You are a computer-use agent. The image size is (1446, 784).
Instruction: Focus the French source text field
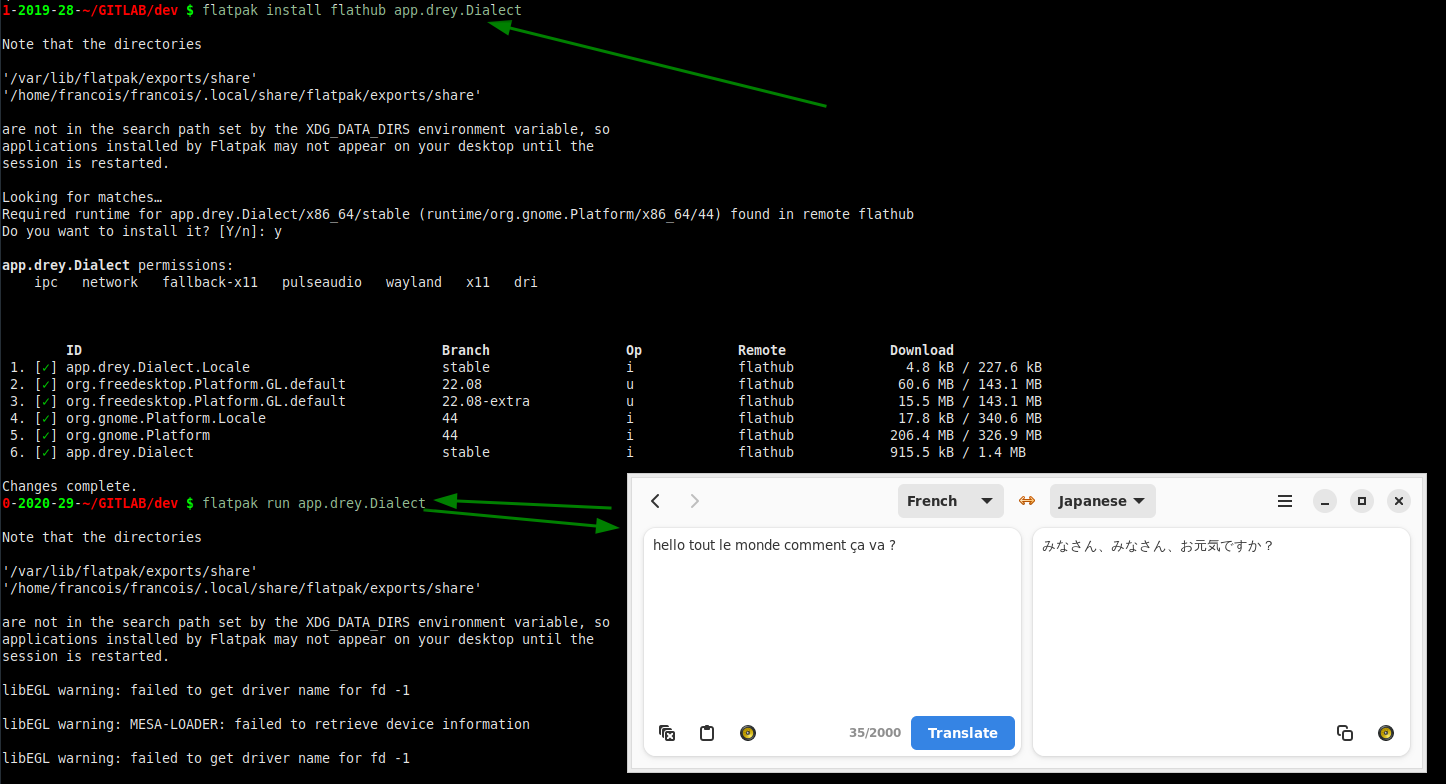click(830, 620)
